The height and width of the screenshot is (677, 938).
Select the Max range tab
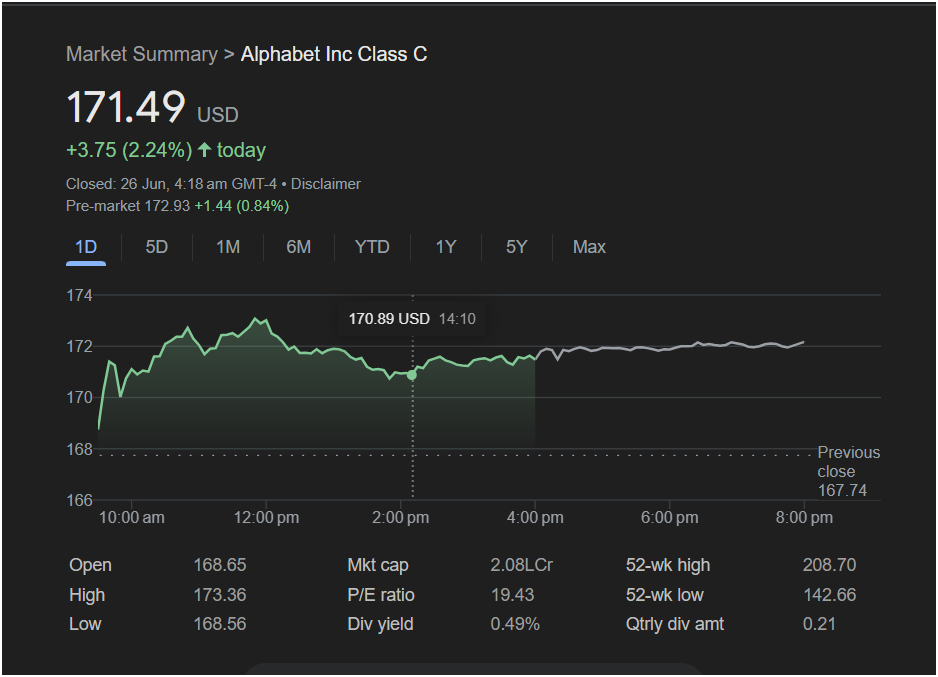[589, 247]
